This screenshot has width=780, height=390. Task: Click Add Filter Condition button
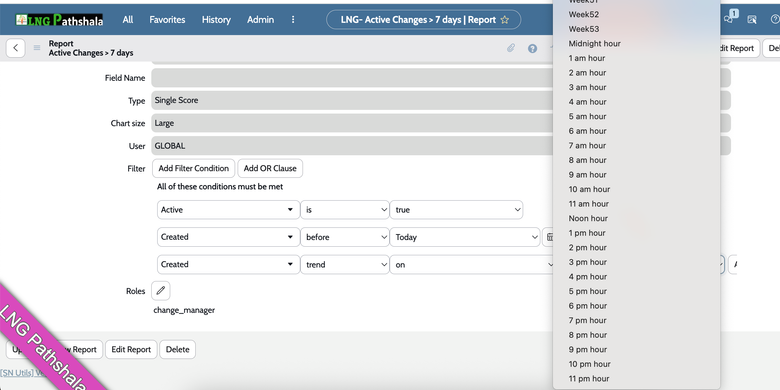[x=194, y=168]
